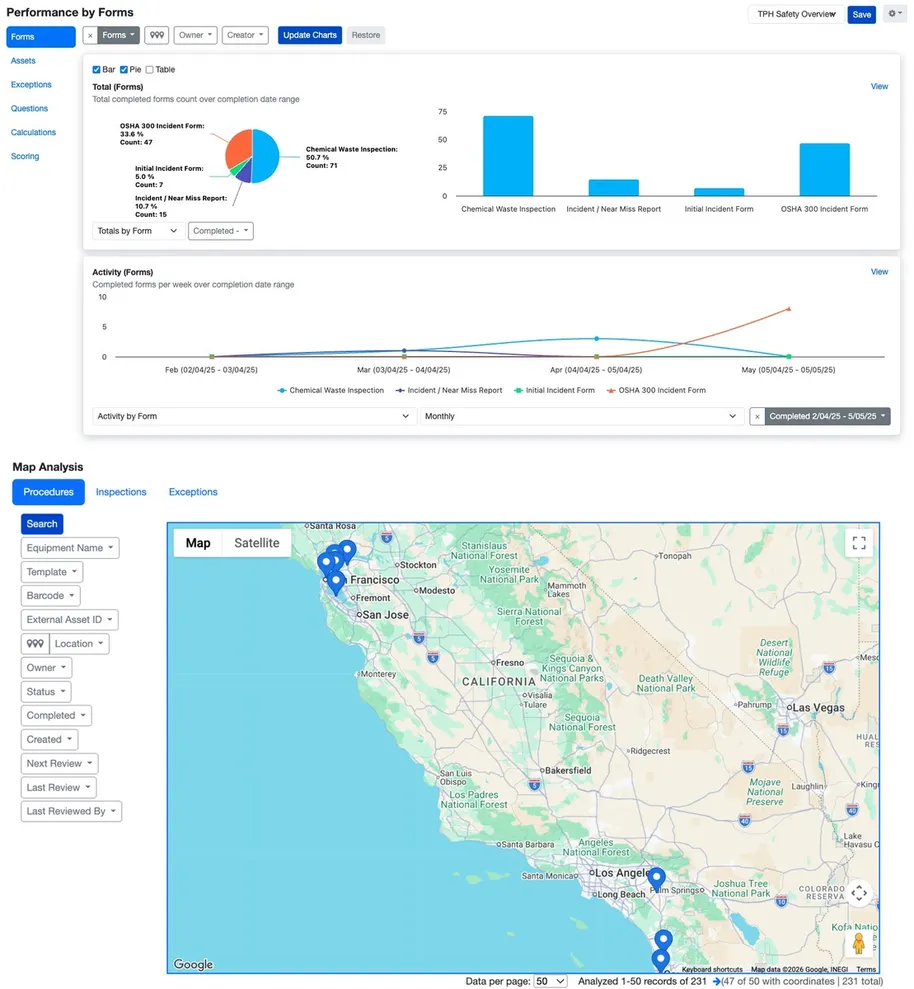The image size is (914, 989).
Task: Open the Template filter dropdown
Action: tap(52, 571)
